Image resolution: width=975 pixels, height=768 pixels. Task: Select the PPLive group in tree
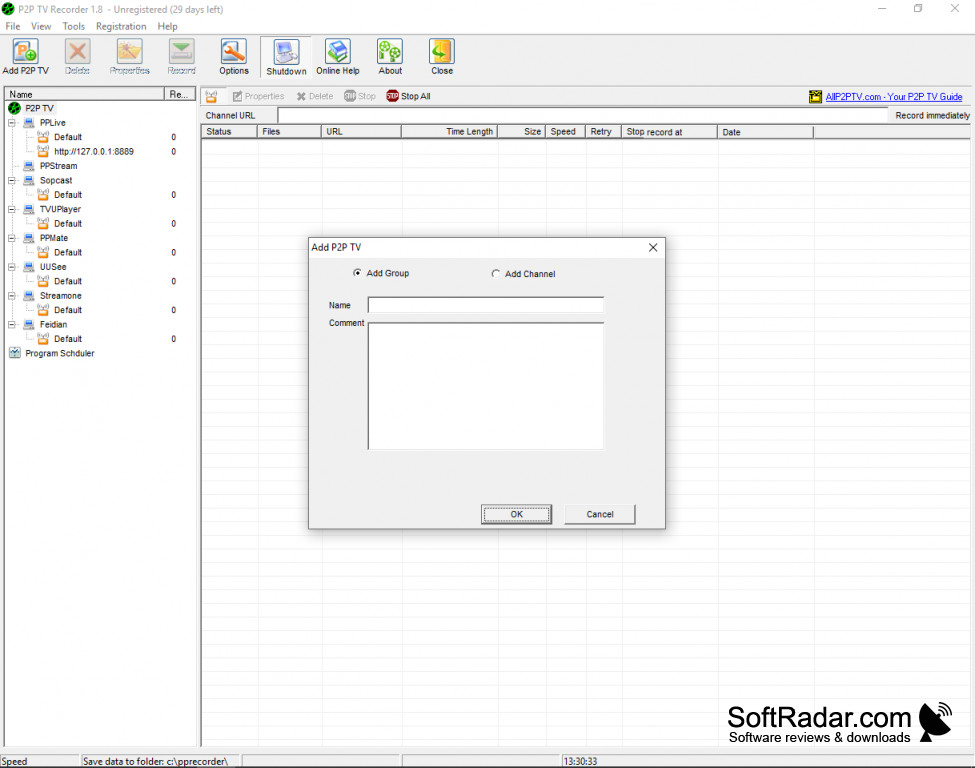pyautogui.click(x=52, y=123)
